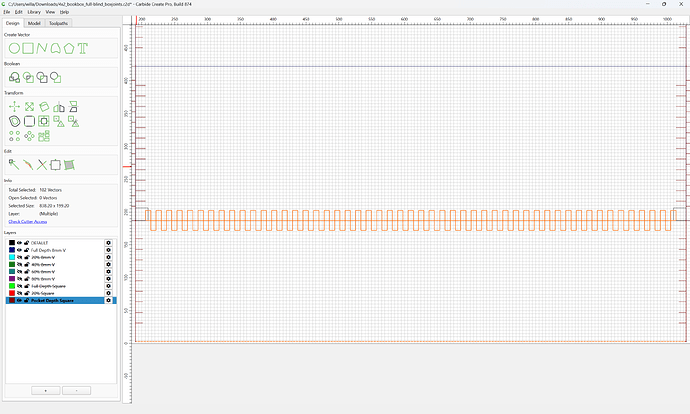Toggle visibility of the DEFAULT layer
This screenshot has height=414, width=690.
point(19,243)
